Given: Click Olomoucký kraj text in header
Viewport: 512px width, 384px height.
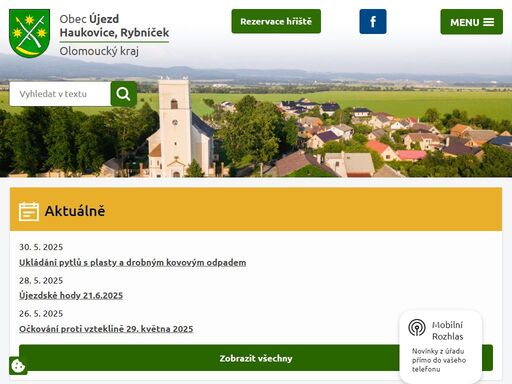Looking at the screenshot, I should pyautogui.click(x=99, y=51).
